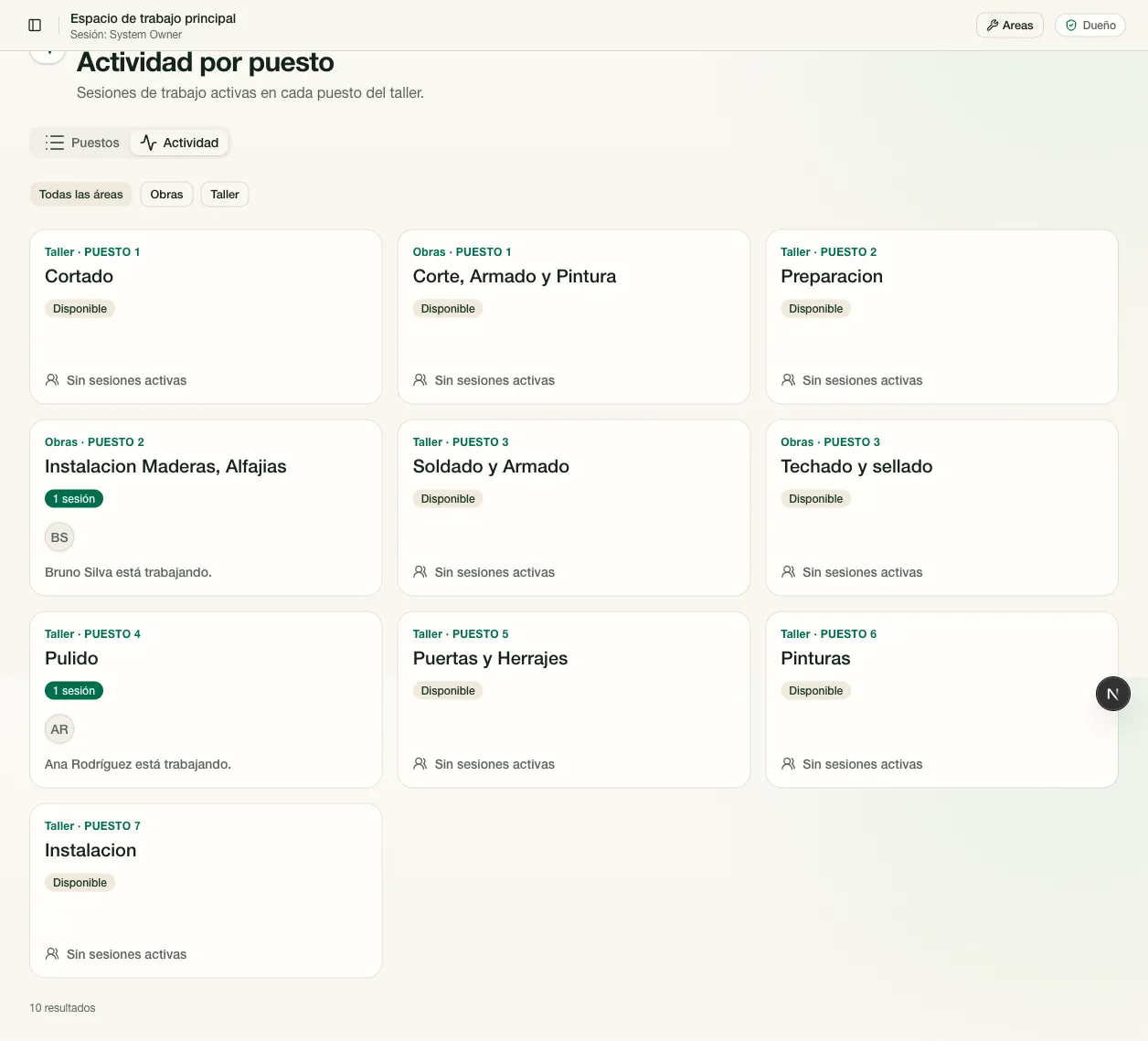The image size is (1148, 1041).
Task: Open the Areas button
Action: coord(1009,26)
